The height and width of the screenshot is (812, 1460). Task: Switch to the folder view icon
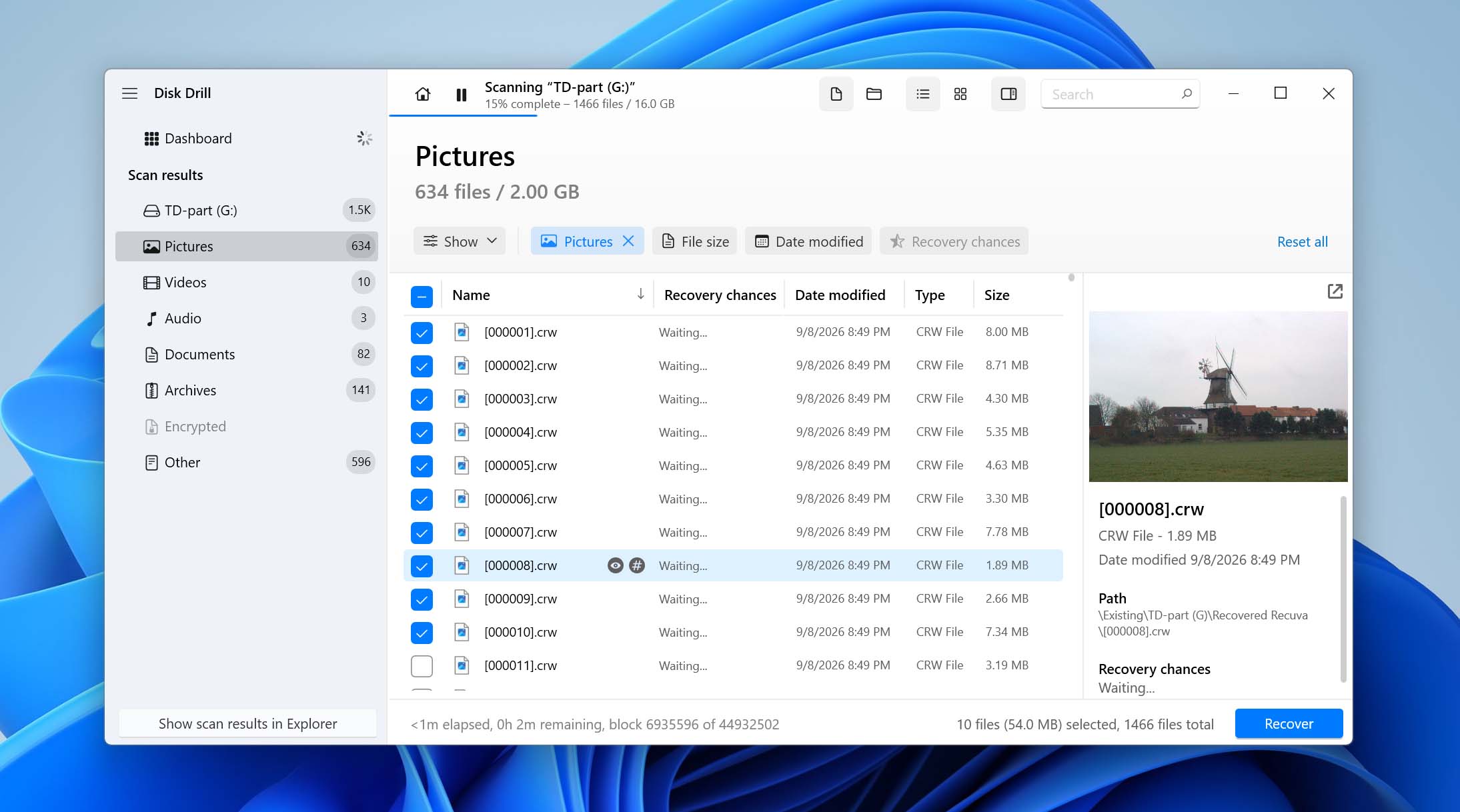point(874,94)
